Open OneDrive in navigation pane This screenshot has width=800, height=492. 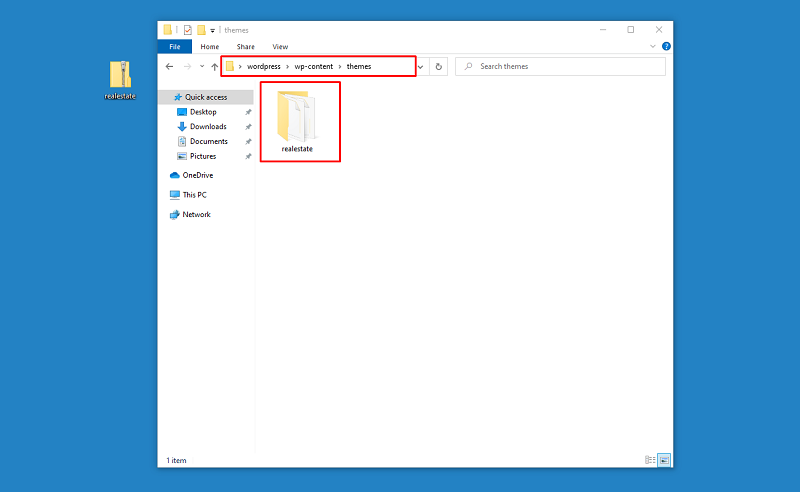pos(198,175)
